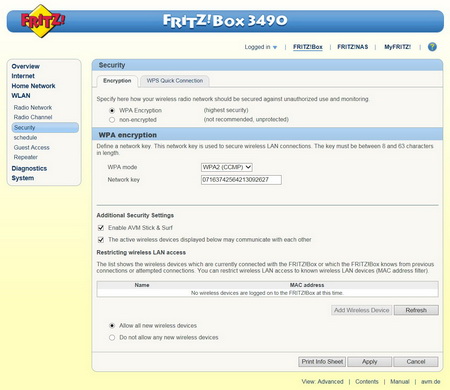Expand the Logged in dropdown arrow
Viewport: 450px width, 390px height.
click(x=275, y=47)
